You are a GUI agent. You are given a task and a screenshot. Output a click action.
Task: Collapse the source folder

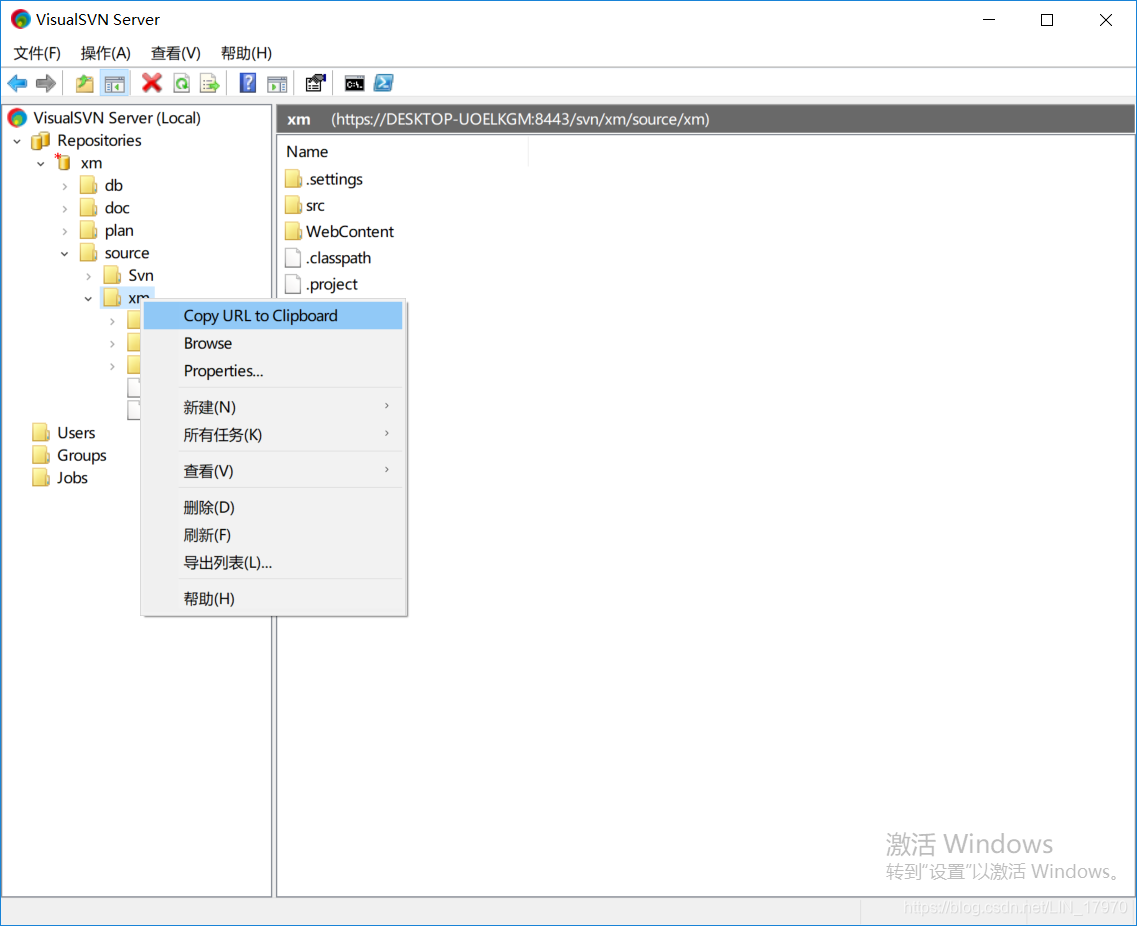(65, 253)
